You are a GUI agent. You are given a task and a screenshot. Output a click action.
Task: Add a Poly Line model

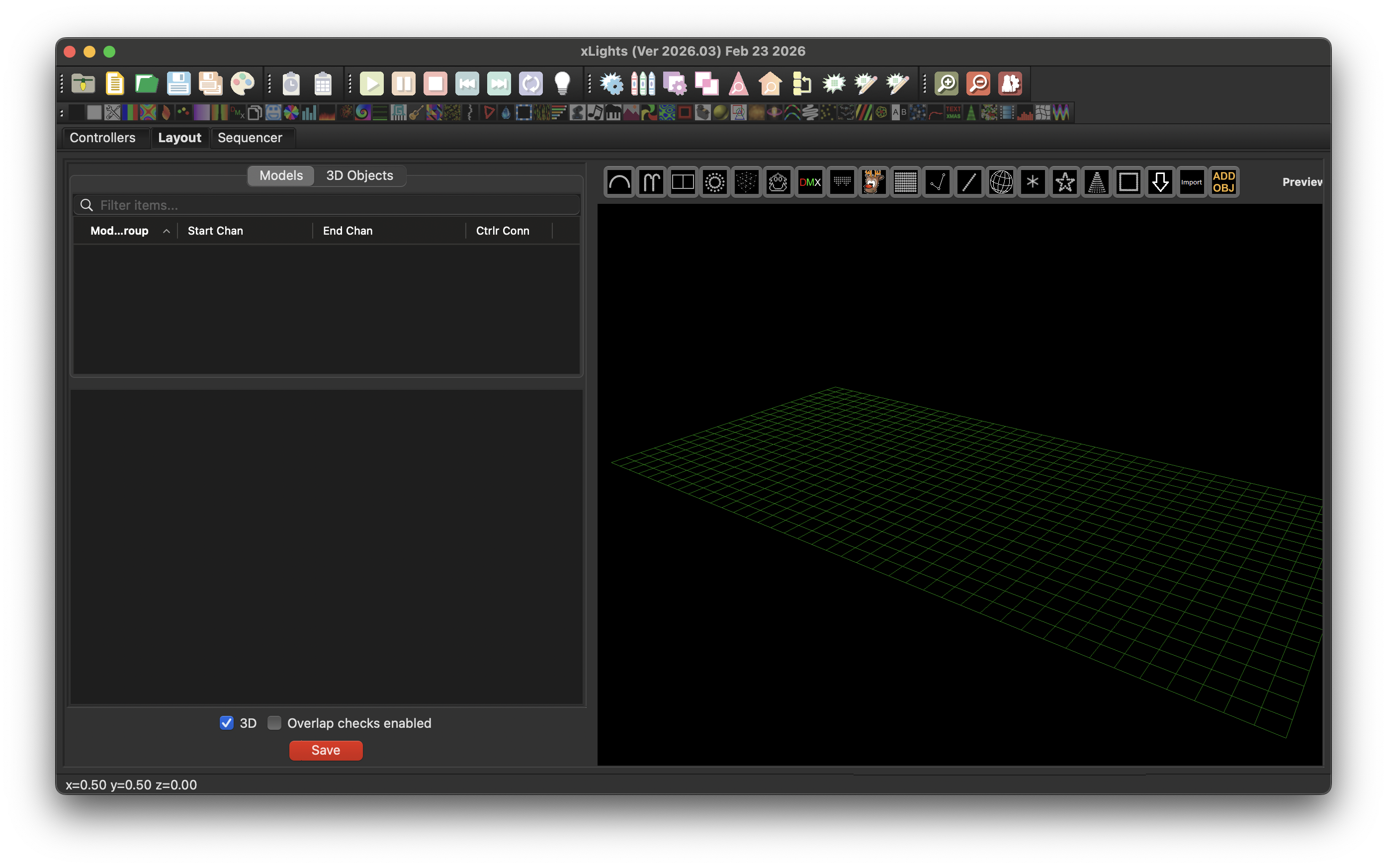click(938, 182)
